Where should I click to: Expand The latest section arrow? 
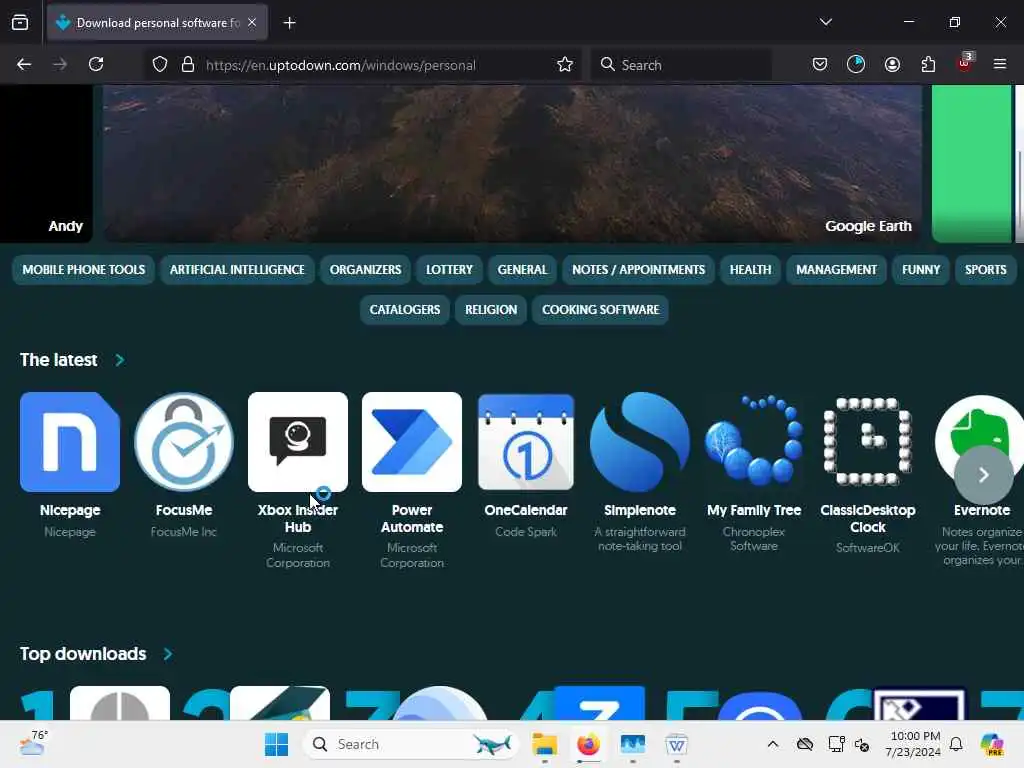(120, 360)
